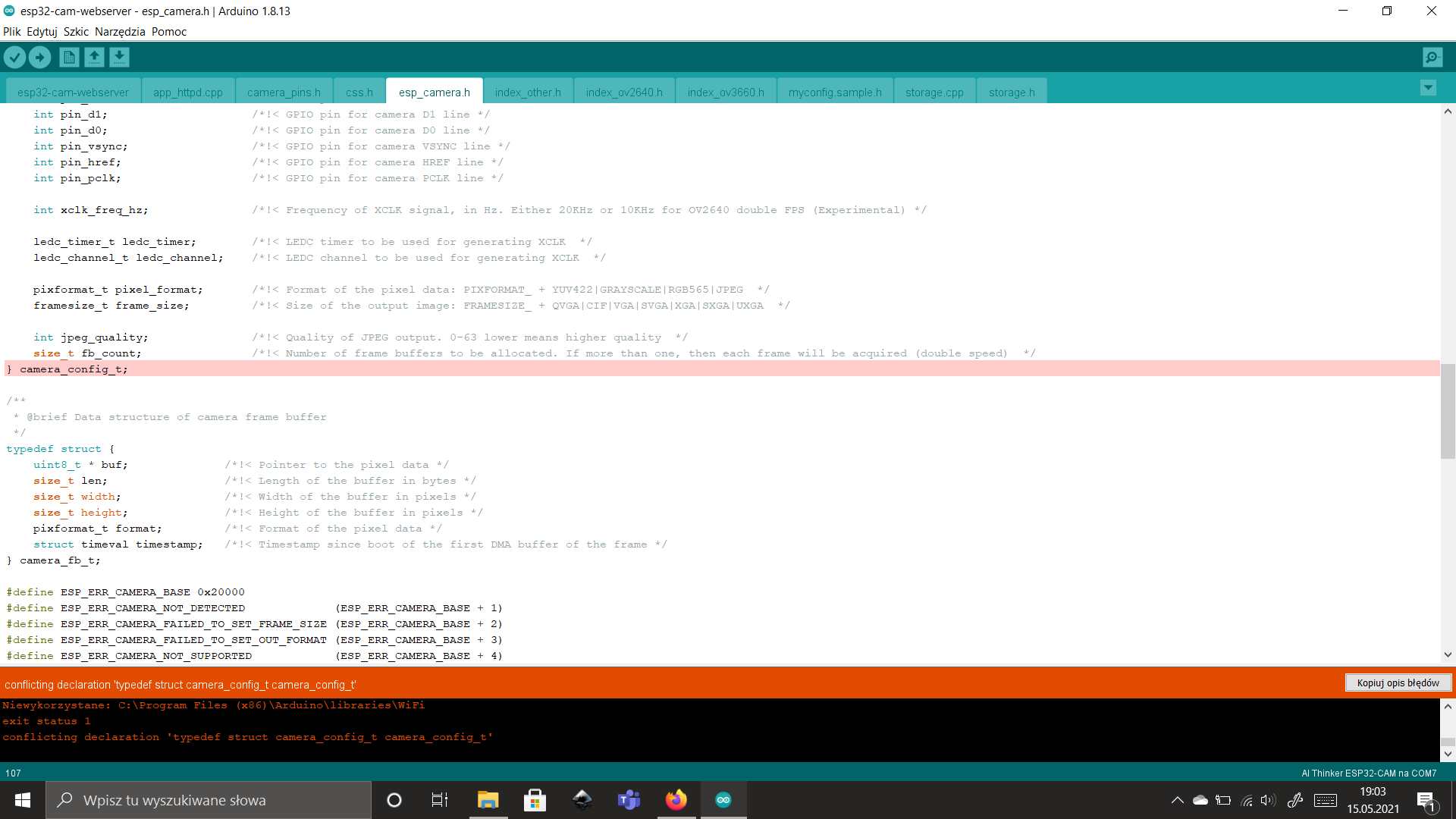Open Cortana circle icon
The height and width of the screenshot is (819, 1456).
(394, 800)
